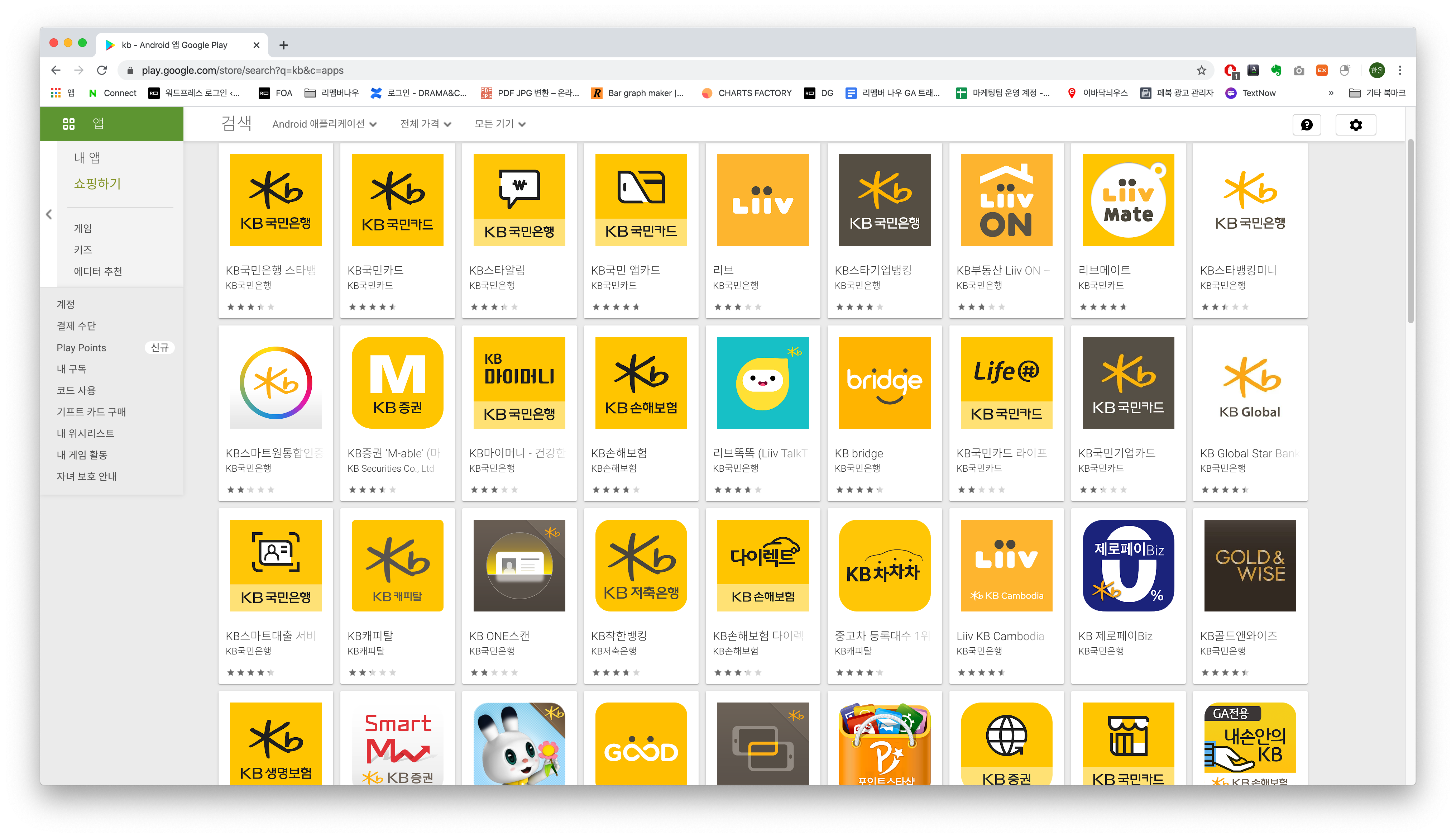The height and width of the screenshot is (838, 1456).
Task: Open the 리멤버나우 bookmark folder
Action: pyautogui.click(x=332, y=93)
